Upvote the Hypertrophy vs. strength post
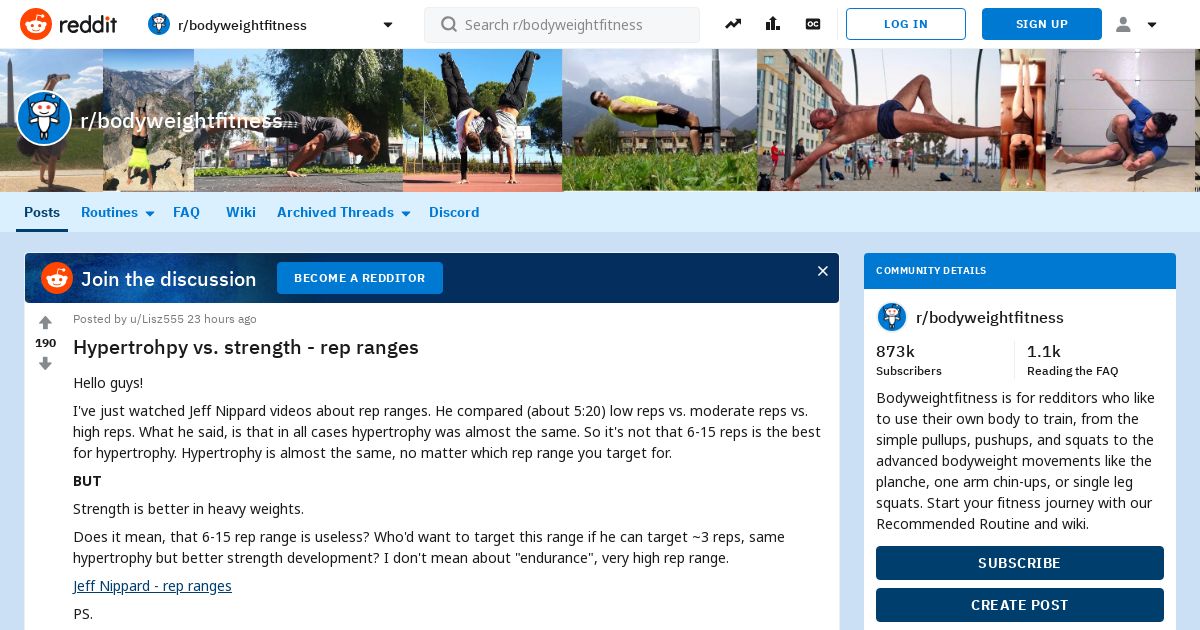 click(45, 323)
